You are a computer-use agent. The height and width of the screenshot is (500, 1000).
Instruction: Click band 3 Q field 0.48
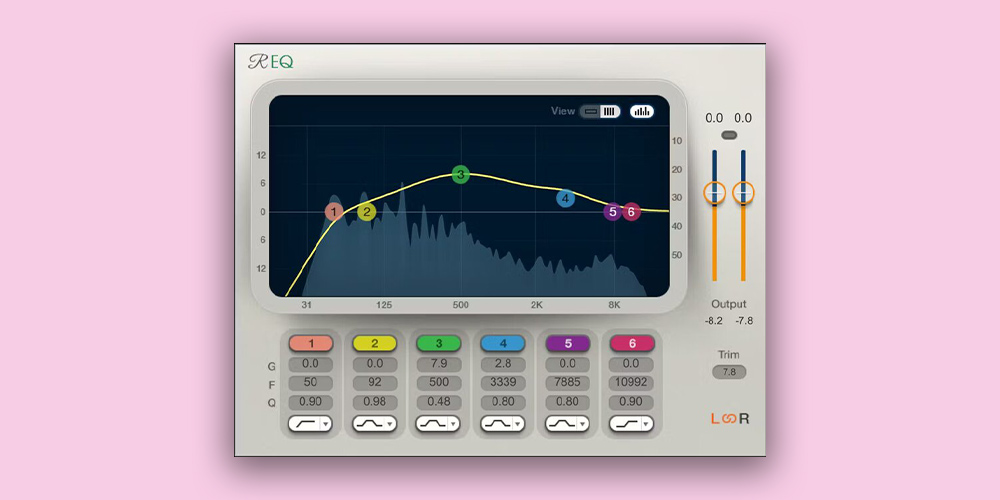[x=439, y=402]
